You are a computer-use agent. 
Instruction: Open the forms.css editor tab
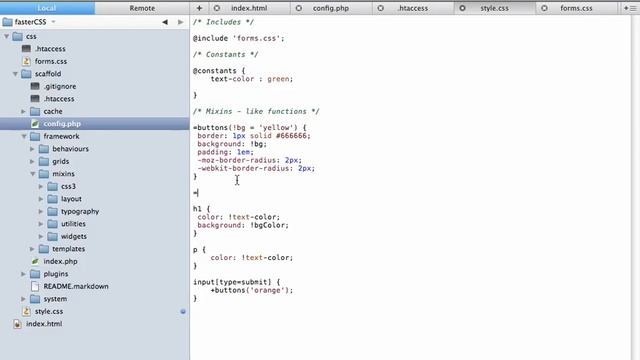[x=576, y=8]
